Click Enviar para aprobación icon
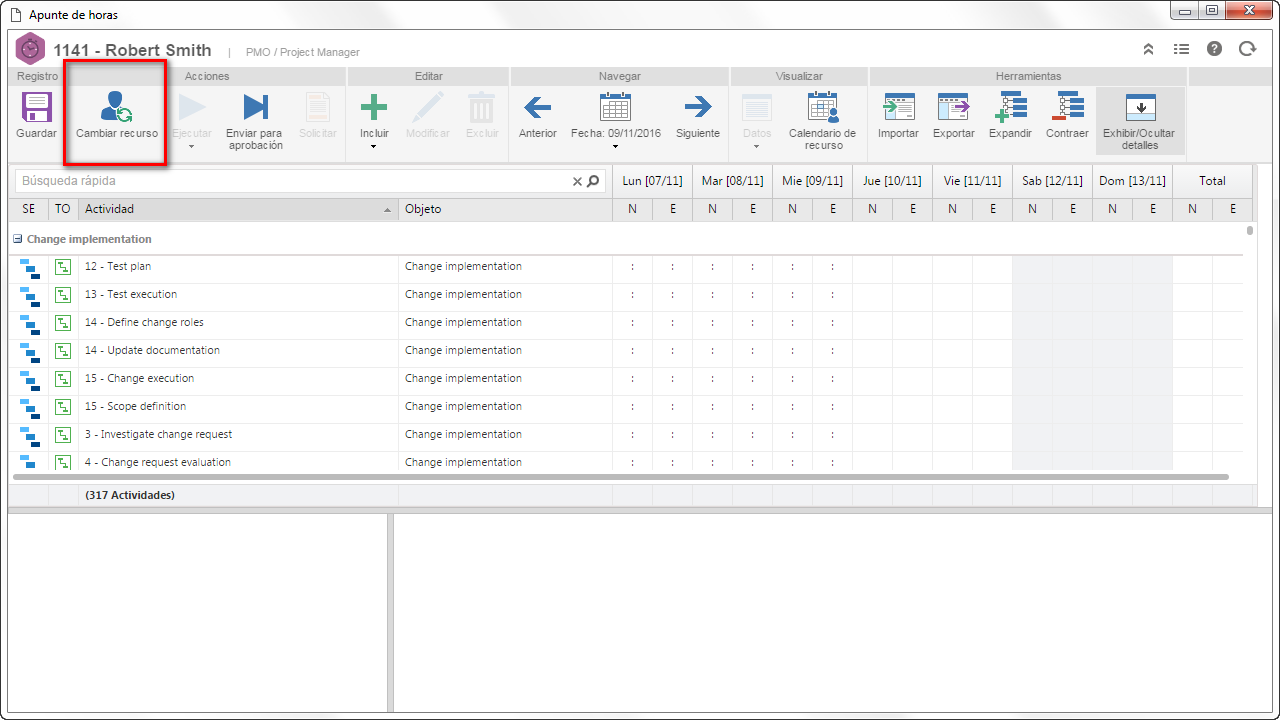Viewport: 1280px width, 720px height. (256, 107)
